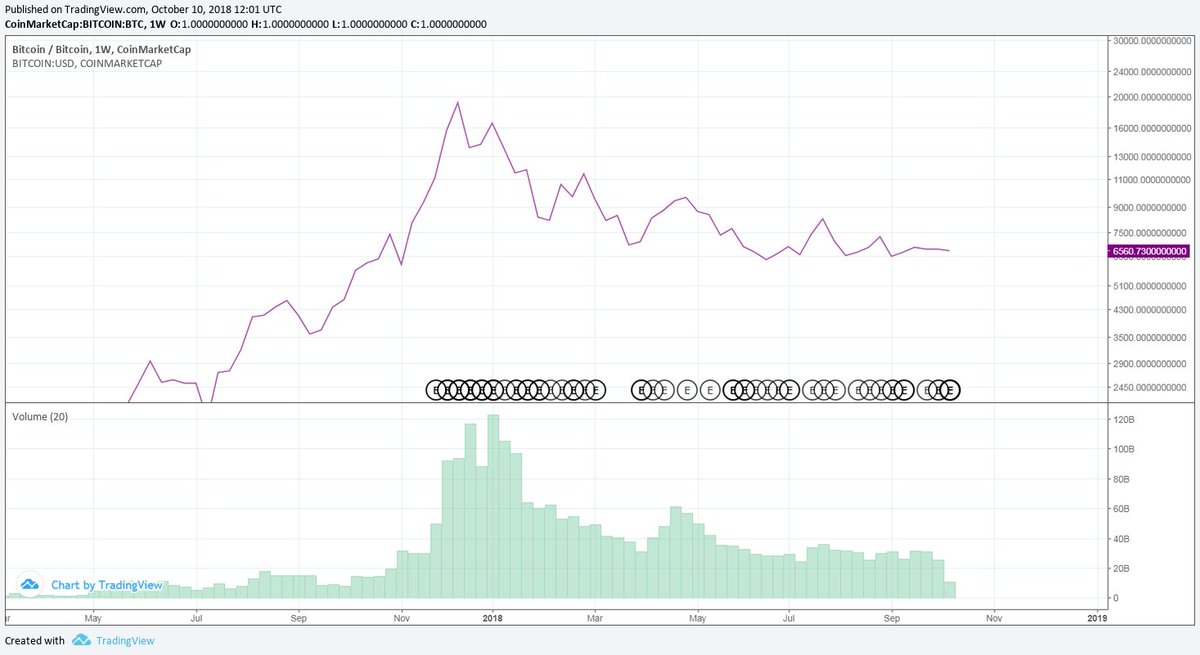Screen dimensions: 1200x655
Task: Click the 60B volume axis label
Action: (x=1124, y=509)
